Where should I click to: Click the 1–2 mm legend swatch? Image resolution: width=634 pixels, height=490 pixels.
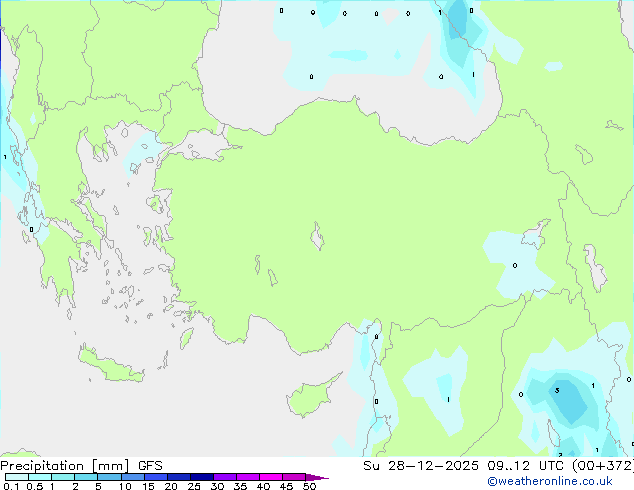click(x=63, y=477)
